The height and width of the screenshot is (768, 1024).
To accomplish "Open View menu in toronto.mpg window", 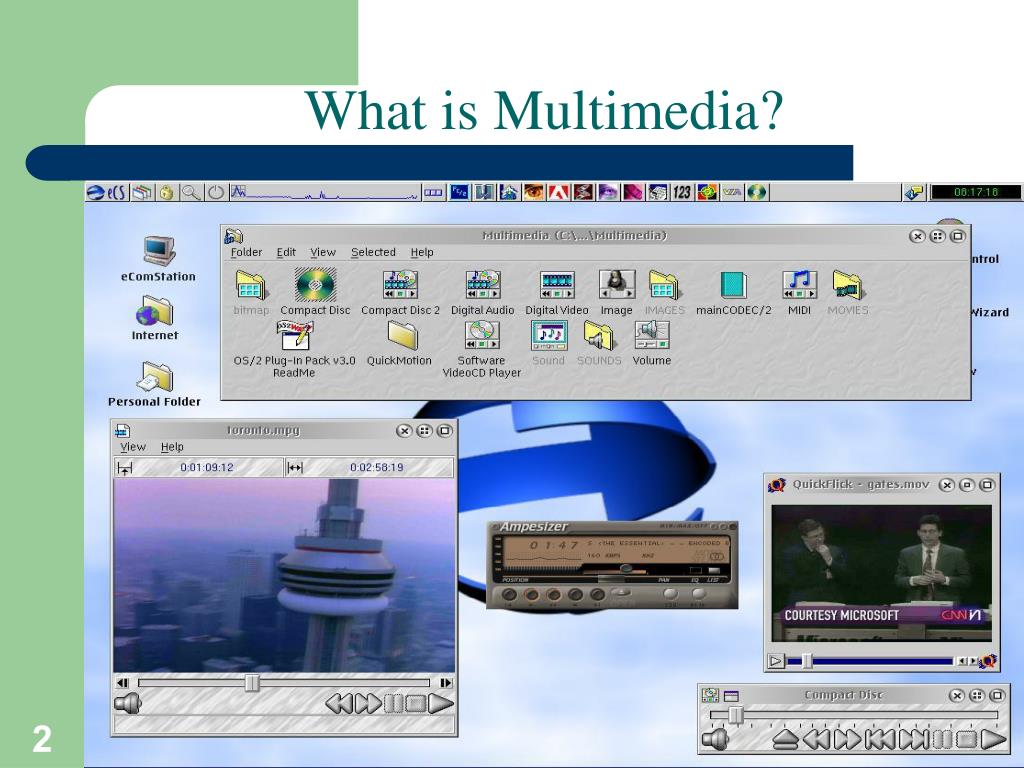I will [133, 447].
